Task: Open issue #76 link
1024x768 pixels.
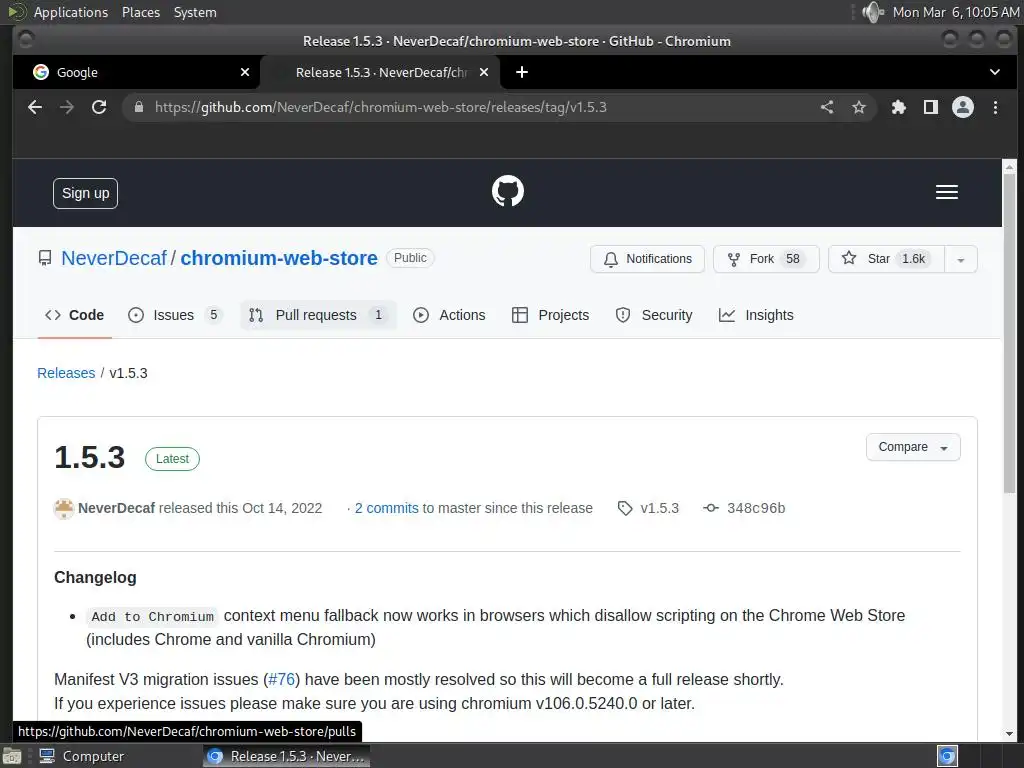Action: tap(281, 680)
